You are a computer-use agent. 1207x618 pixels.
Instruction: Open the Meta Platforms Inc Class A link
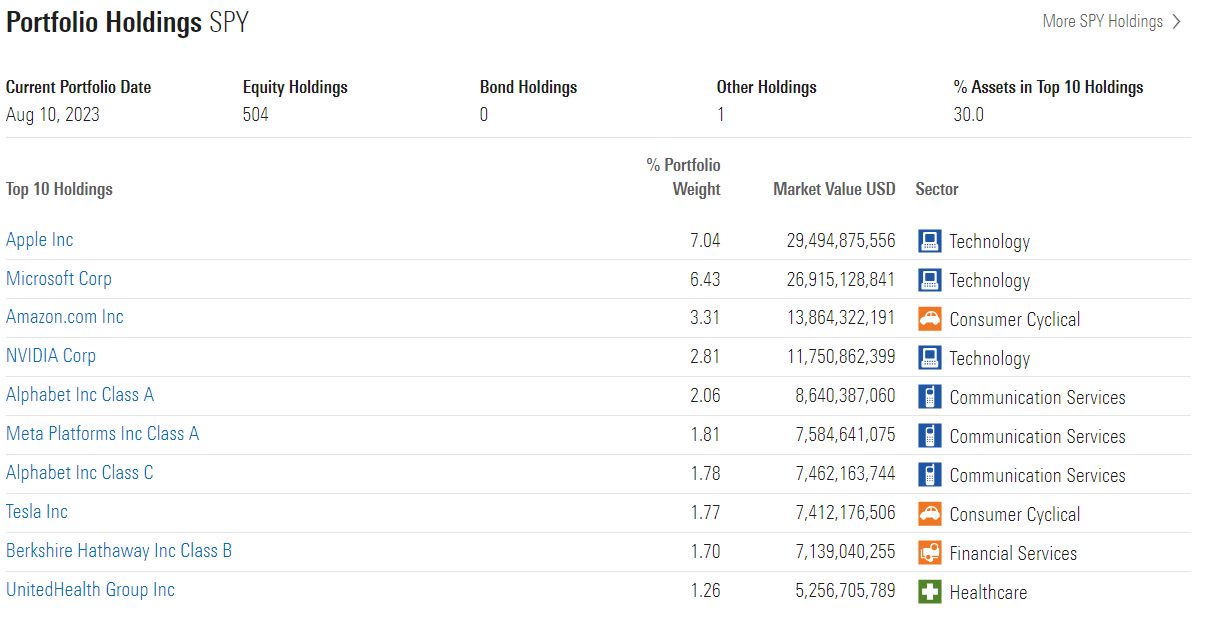pyautogui.click(x=103, y=434)
